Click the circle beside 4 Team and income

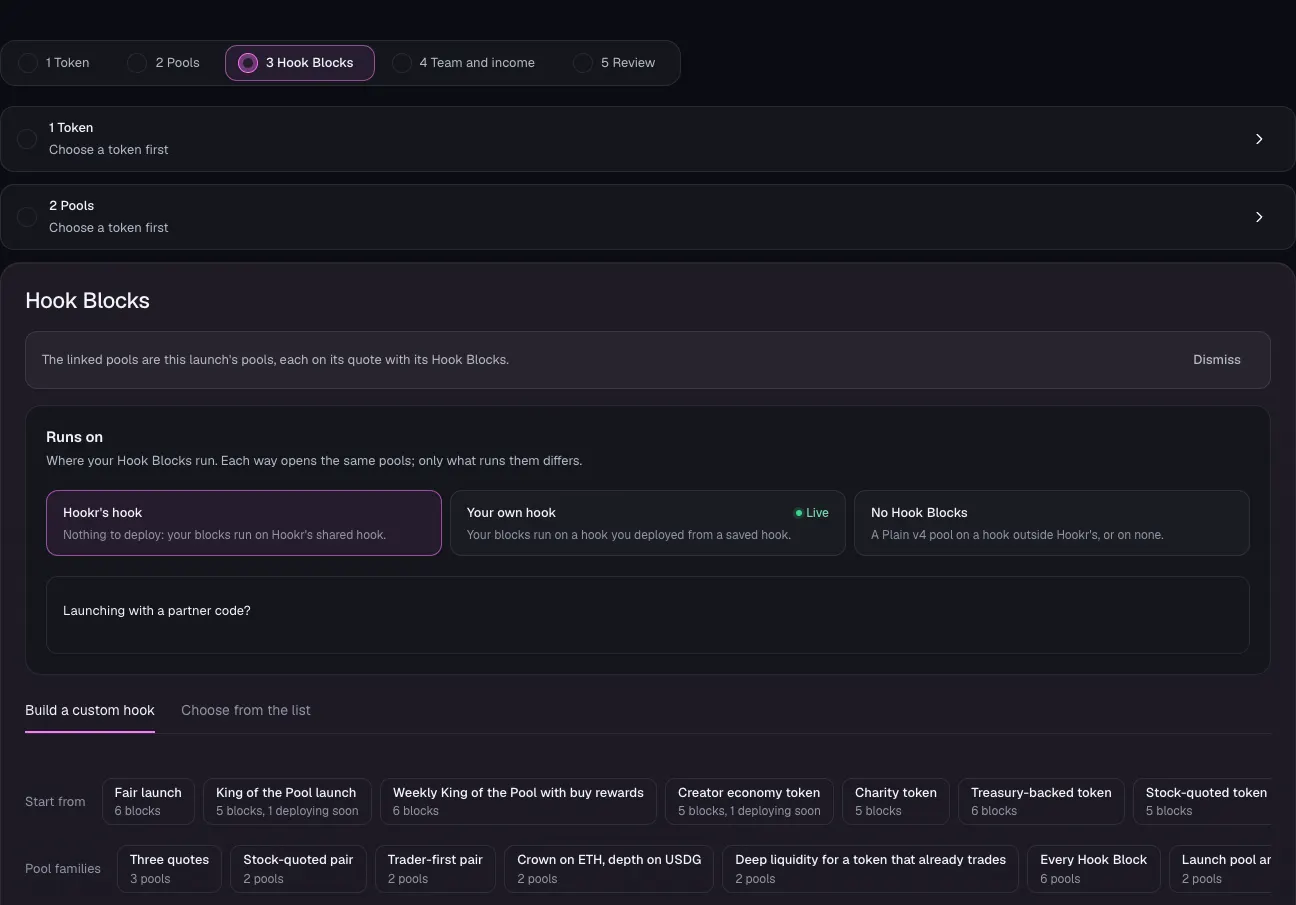(401, 63)
